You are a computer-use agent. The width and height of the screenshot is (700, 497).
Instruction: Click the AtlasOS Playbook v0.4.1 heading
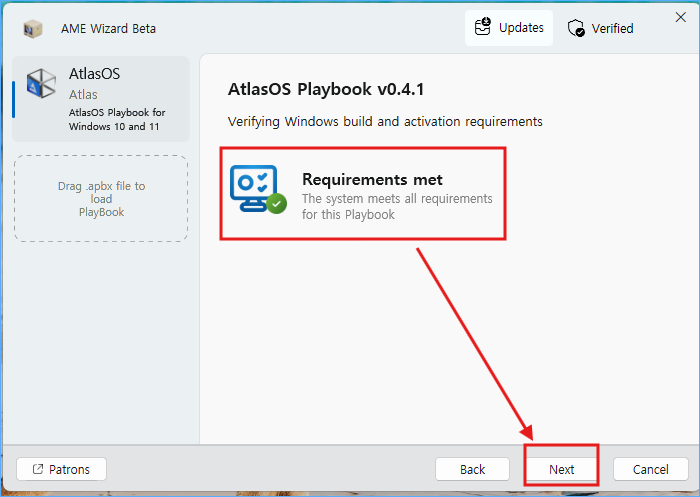coord(326,89)
